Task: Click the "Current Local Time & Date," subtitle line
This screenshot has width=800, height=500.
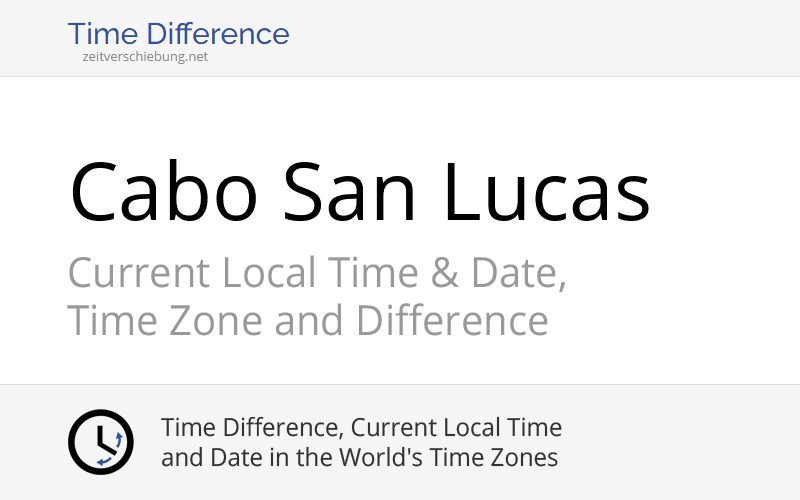Action: click(x=317, y=273)
